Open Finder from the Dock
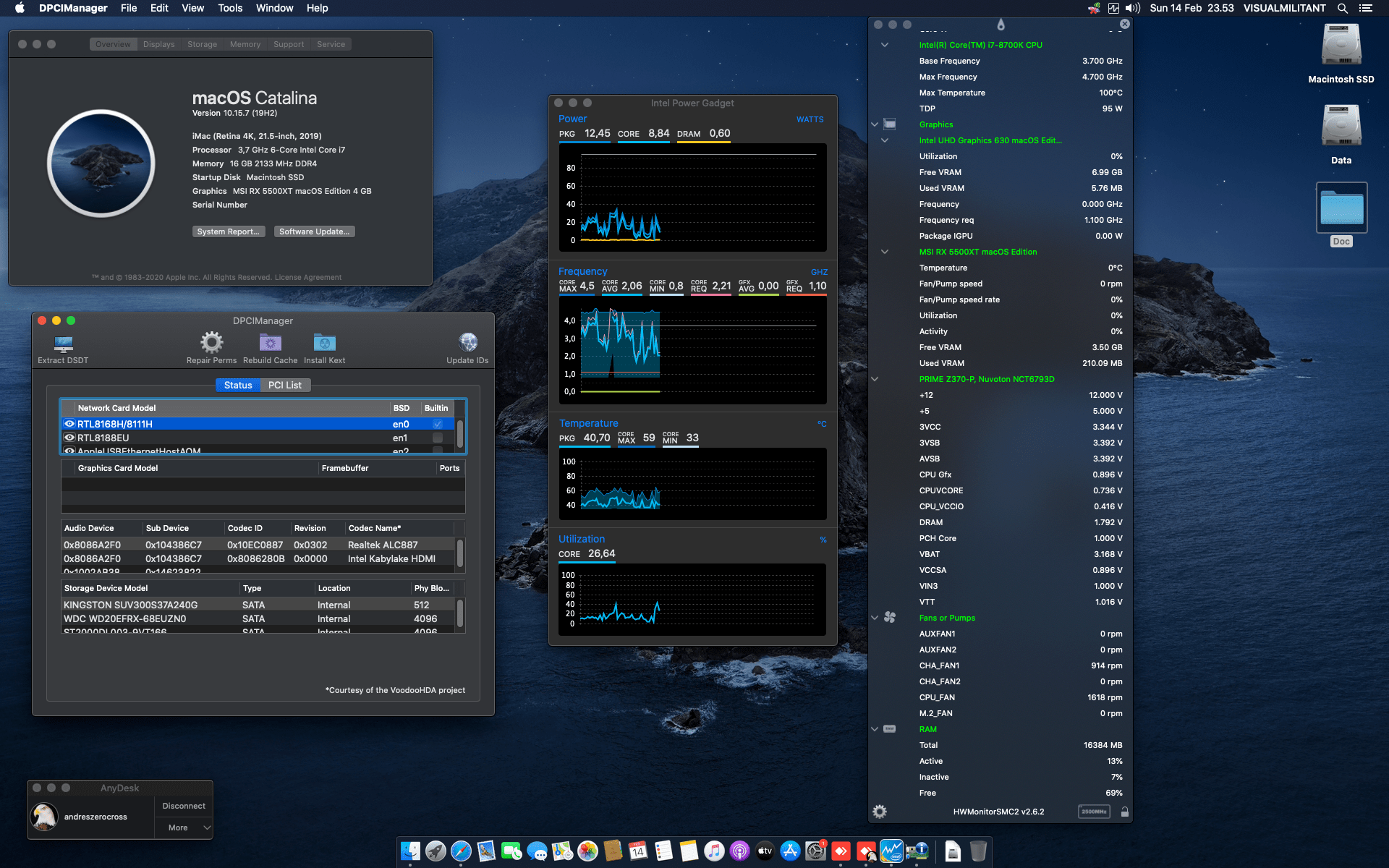1389x868 pixels. click(410, 851)
